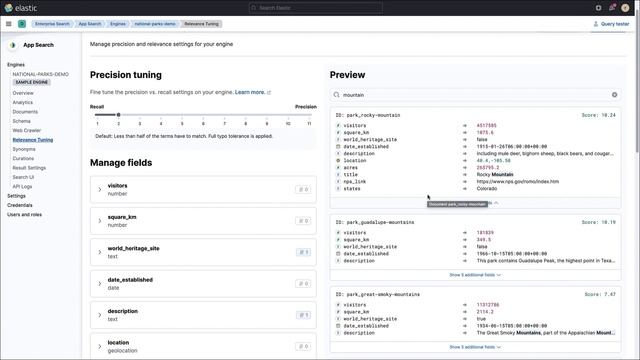Click the Query tester icon
This screenshot has width=640, height=360.
pyautogui.click(x=596, y=24)
